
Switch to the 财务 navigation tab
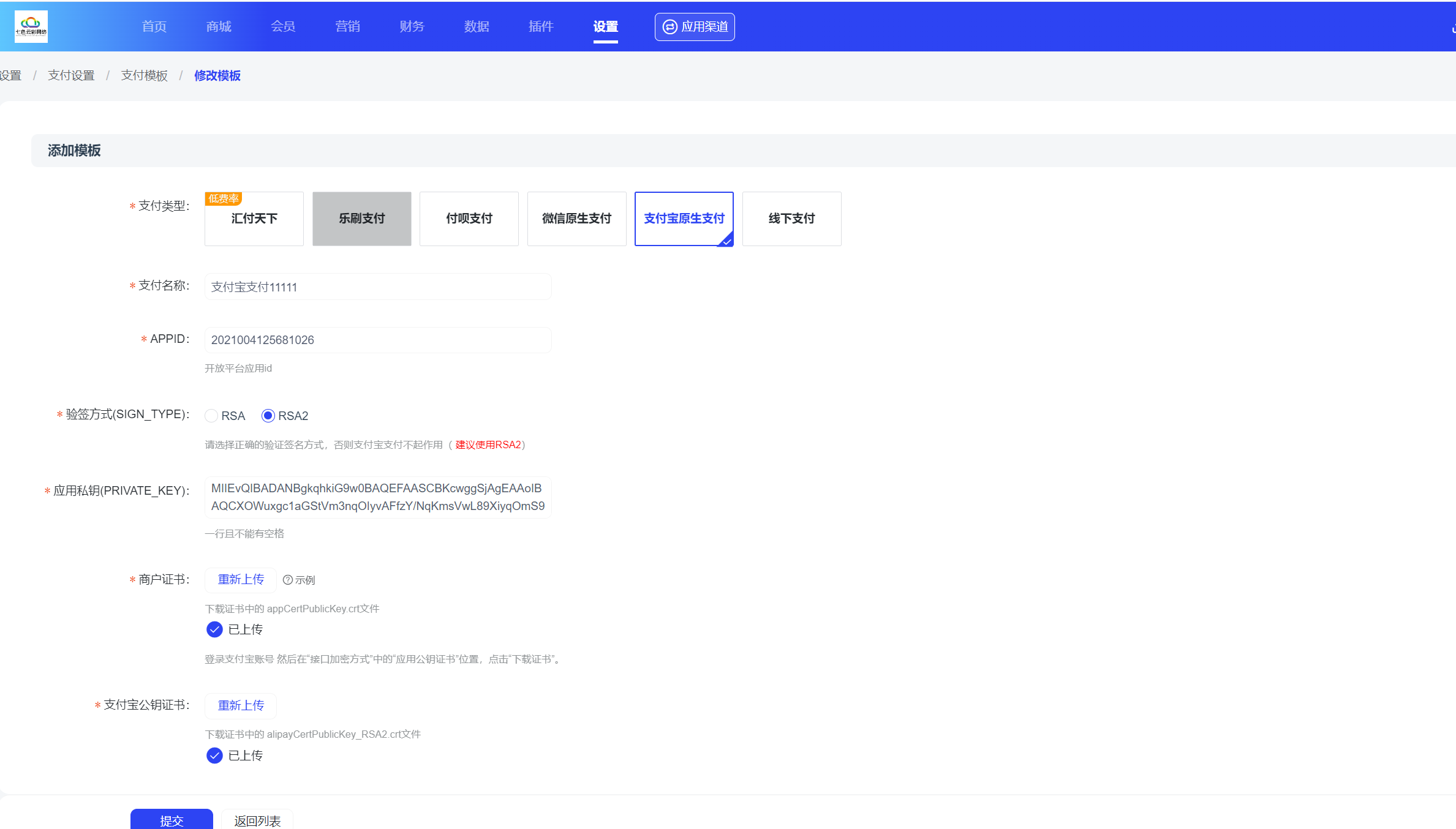coord(412,26)
